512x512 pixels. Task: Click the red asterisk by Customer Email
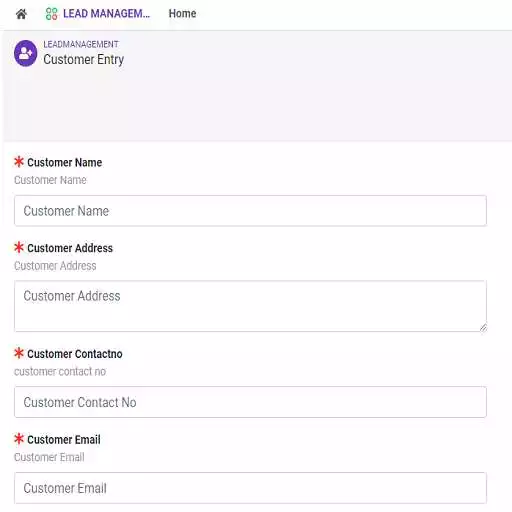19,439
